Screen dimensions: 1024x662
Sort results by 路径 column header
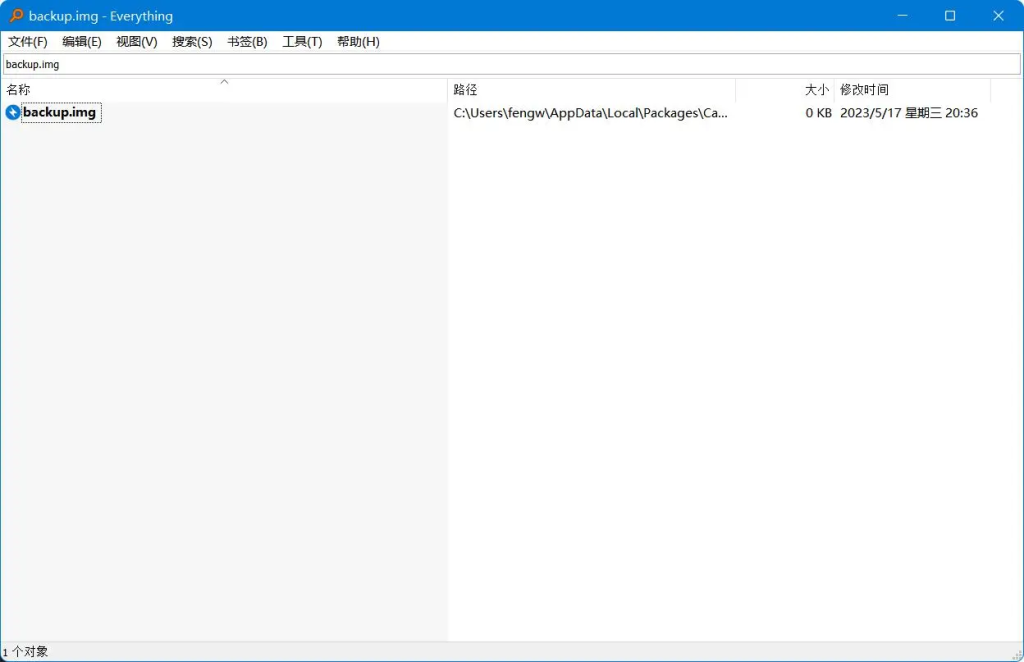tap(592, 90)
